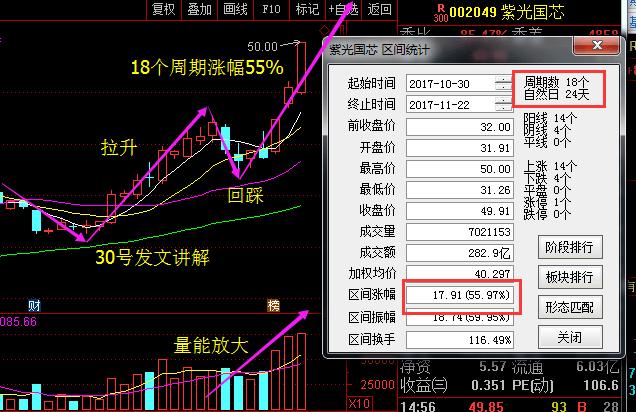Decrease start date with down spinner
The height and width of the screenshot is (412, 636).
tap(503, 88)
